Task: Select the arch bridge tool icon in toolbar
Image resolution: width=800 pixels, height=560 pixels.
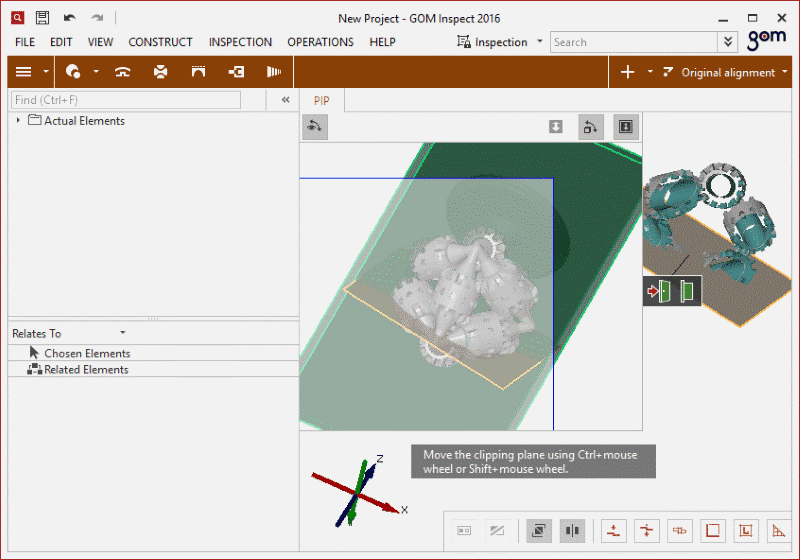Action: [198, 72]
